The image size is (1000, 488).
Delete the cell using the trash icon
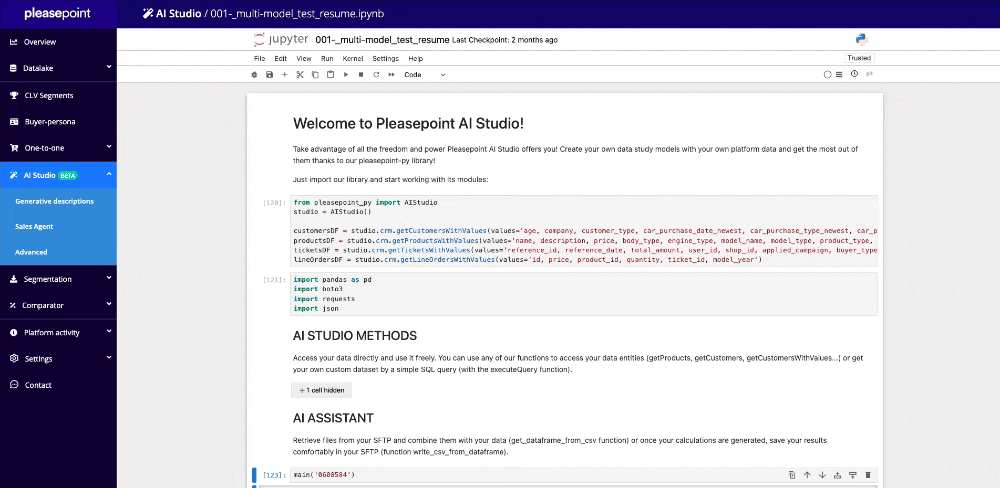point(868,474)
